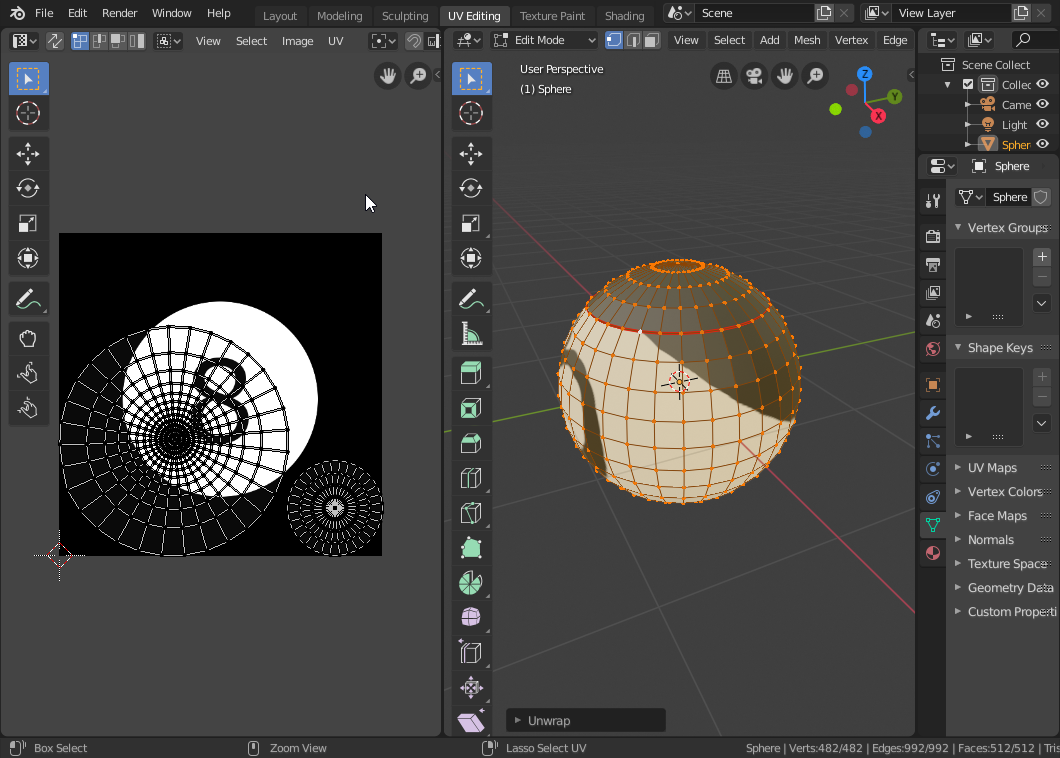Open the File menu
Viewport: 1060px width, 758px height.
44,13
